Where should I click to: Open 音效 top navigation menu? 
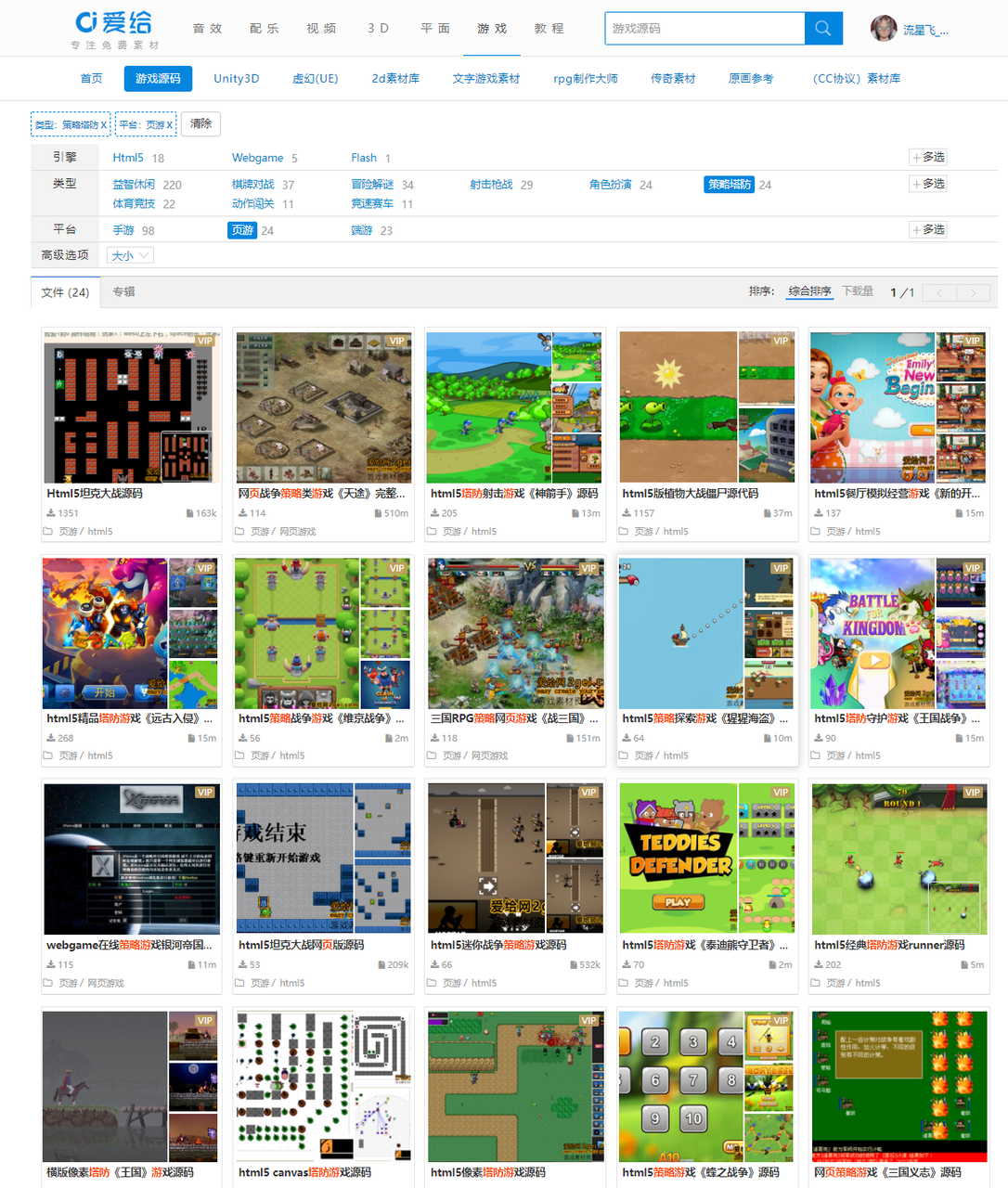[x=208, y=29]
